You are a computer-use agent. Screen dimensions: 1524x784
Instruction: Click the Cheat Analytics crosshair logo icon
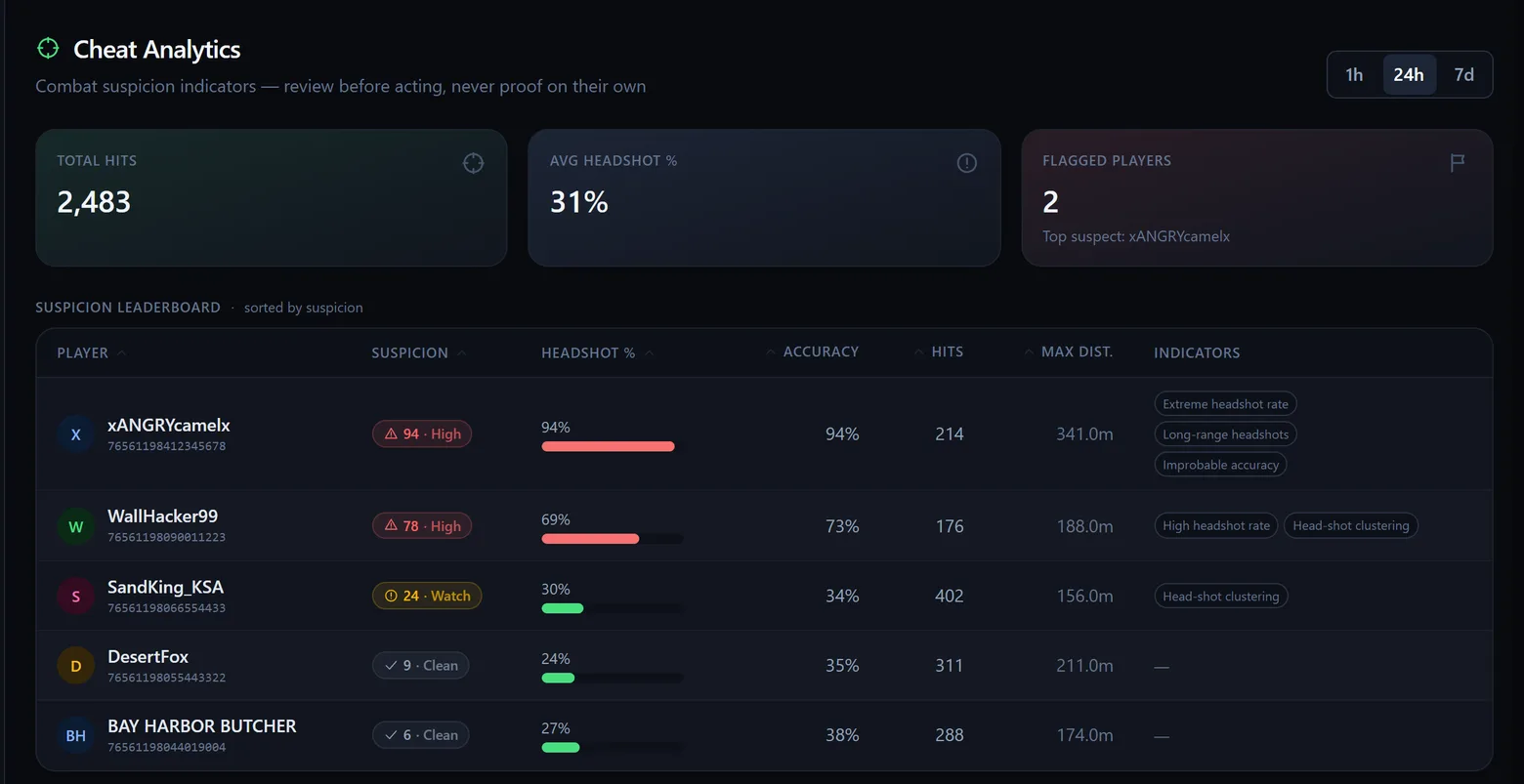[x=48, y=48]
